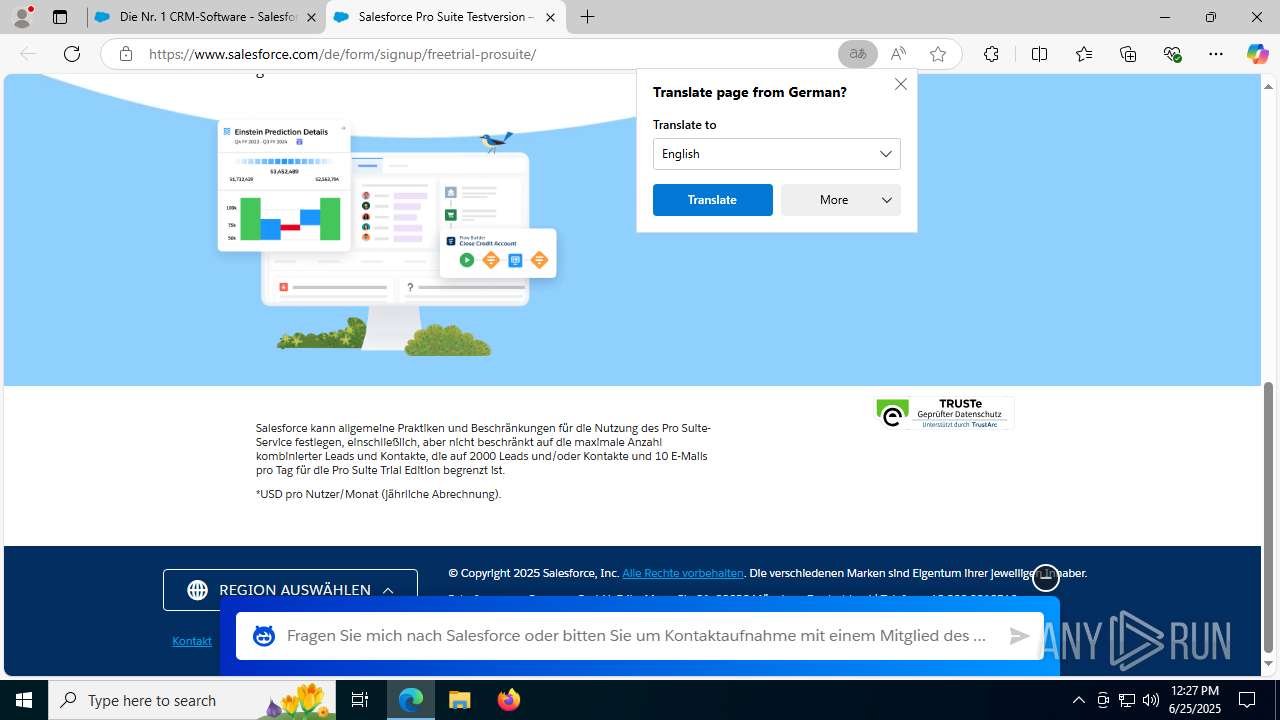Screen dimensions: 1280x720
Task: Expand the 'Translate to' English dropdown
Action: 777,154
